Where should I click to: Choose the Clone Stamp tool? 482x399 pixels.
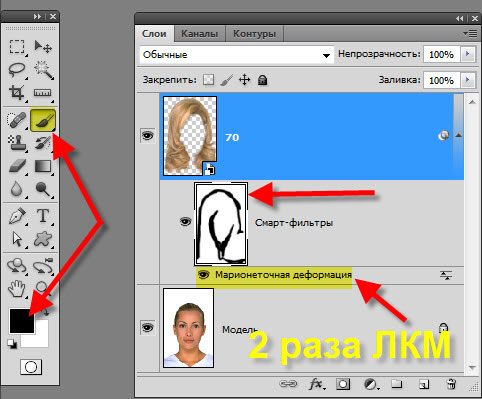(17, 143)
